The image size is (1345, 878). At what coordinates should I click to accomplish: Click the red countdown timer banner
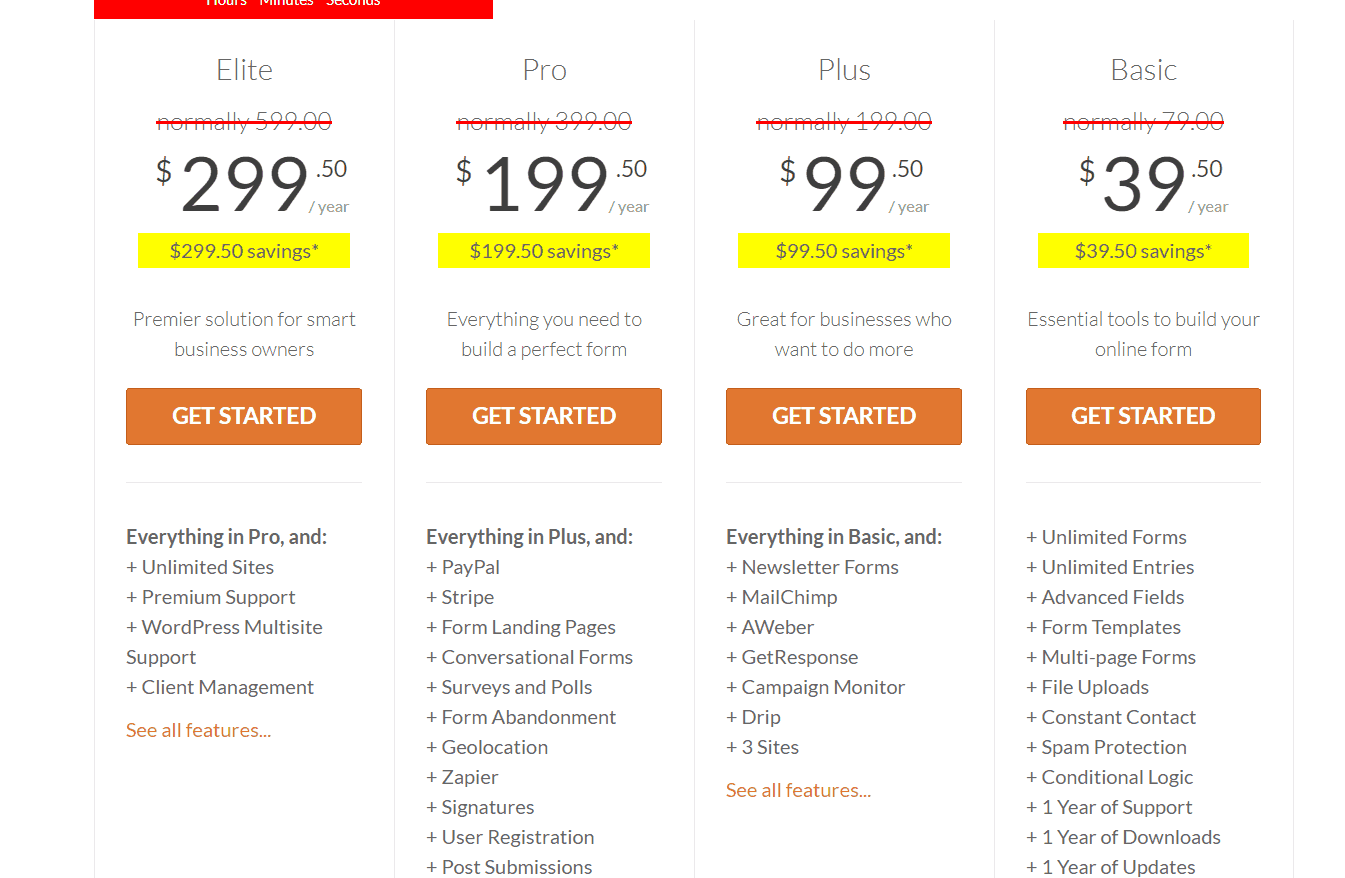click(x=293, y=8)
